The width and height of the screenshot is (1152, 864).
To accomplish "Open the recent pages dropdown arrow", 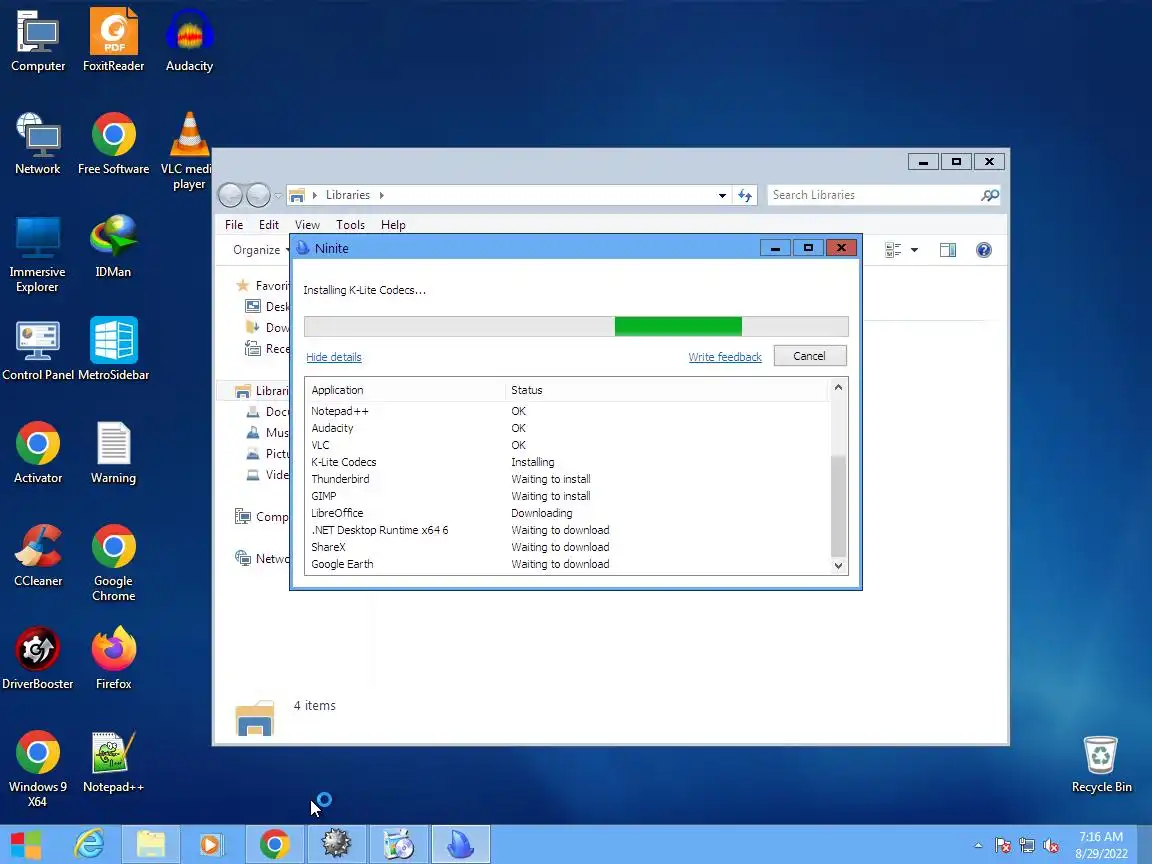I will [278, 195].
